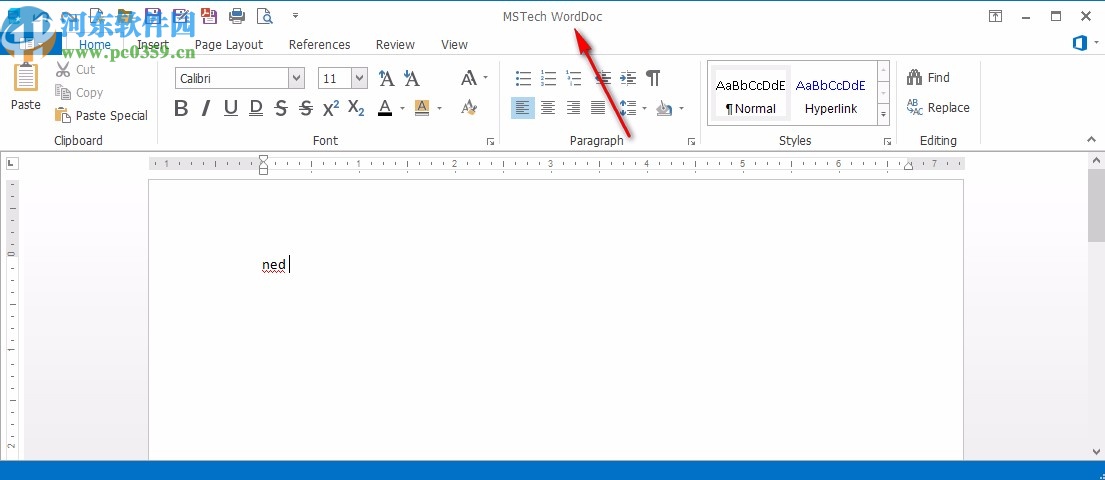
Task: Open Print Preview from quick access toolbar
Action: coord(264,16)
